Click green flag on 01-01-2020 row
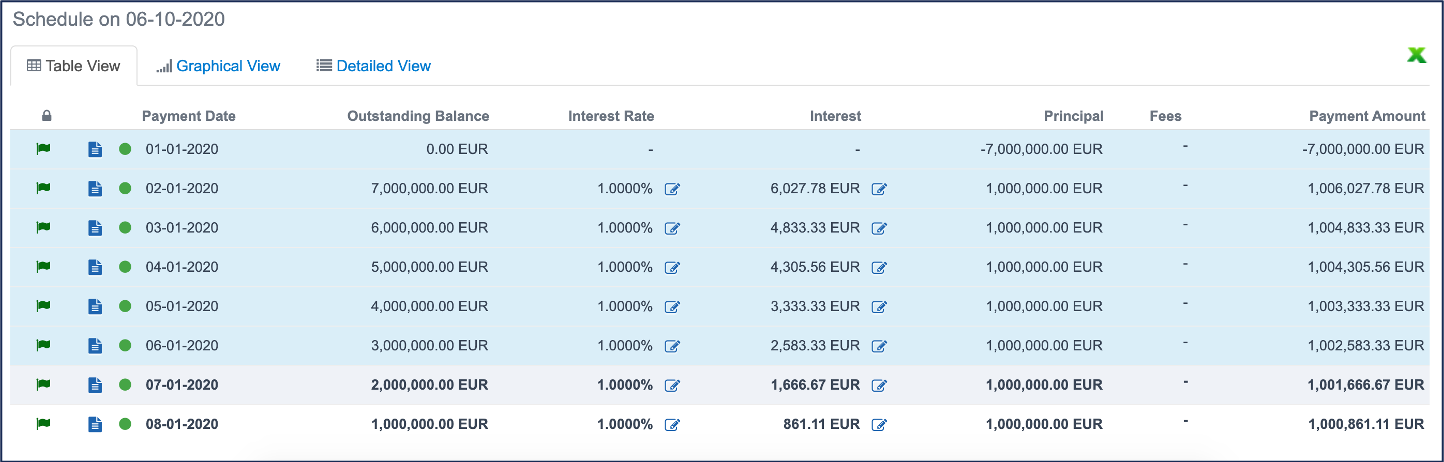 (43, 149)
